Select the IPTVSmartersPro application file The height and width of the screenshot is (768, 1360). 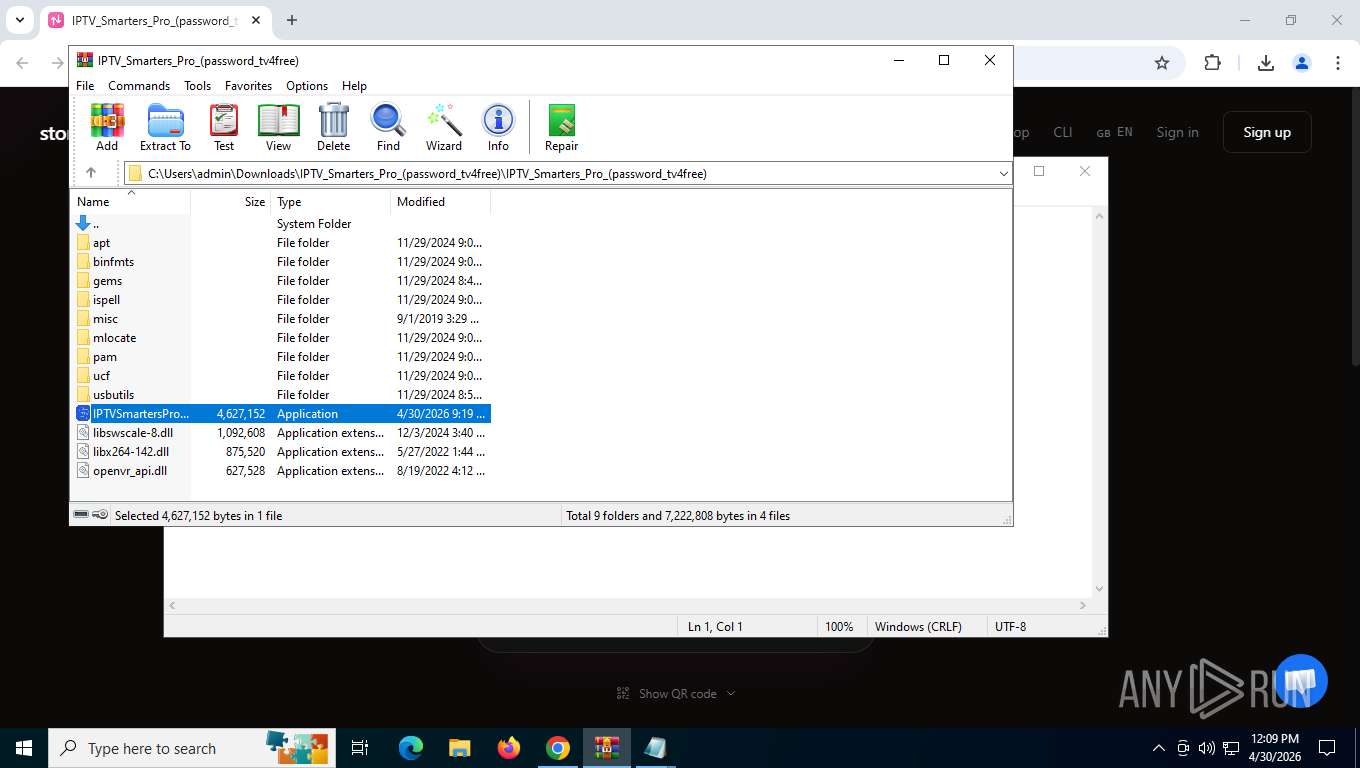[x=282, y=414]
